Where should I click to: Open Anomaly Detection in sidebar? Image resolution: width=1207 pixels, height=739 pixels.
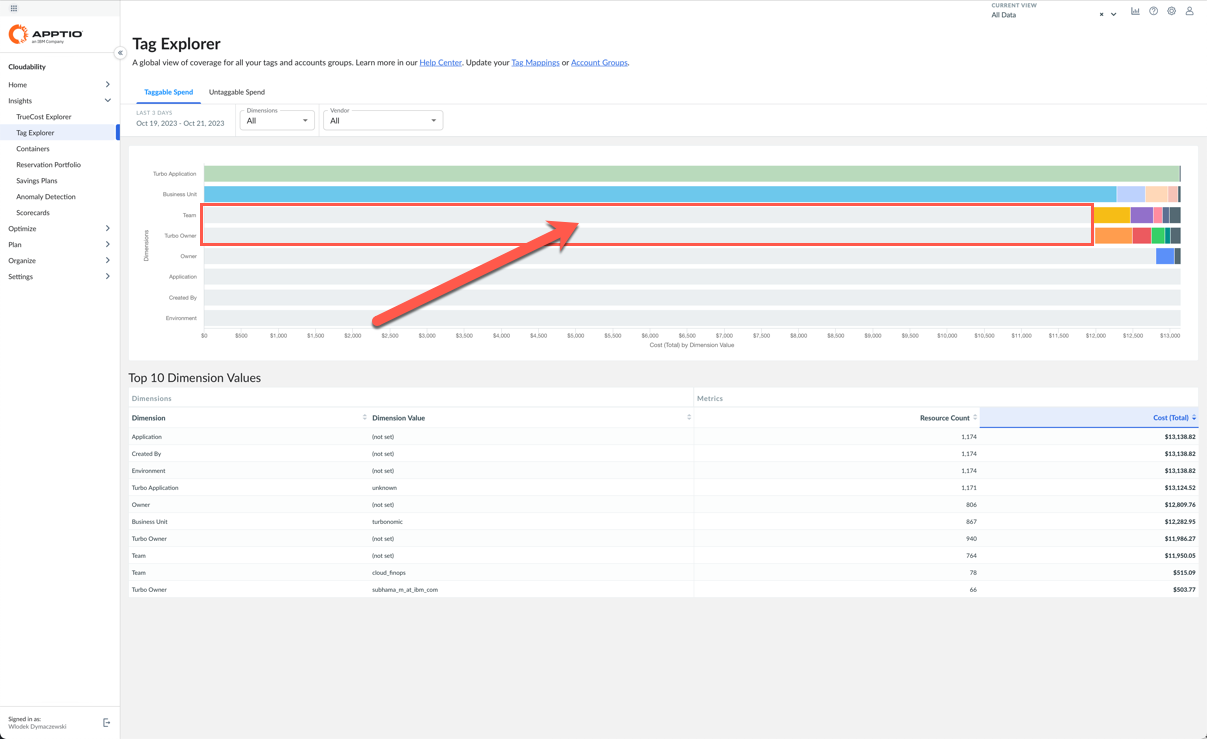(x=46, y=197)
